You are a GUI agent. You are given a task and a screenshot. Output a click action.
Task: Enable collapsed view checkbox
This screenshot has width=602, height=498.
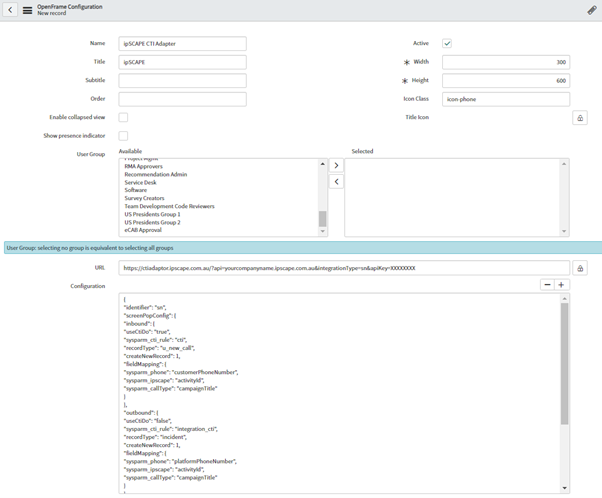click(123, 117)
